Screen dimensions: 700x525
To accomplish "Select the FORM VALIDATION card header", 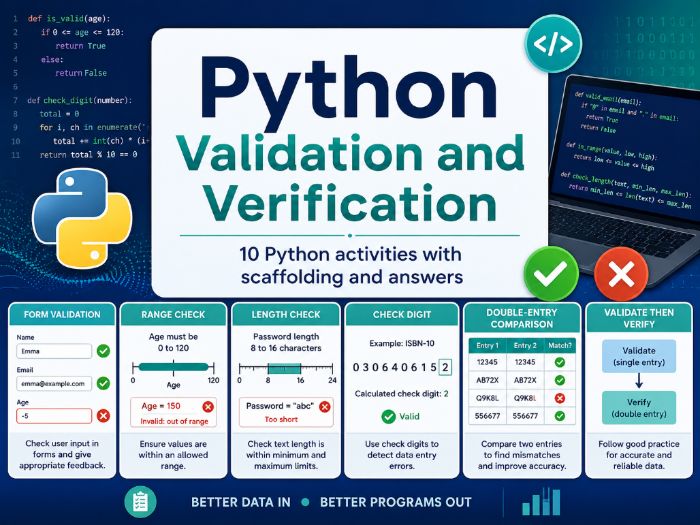I will click(62, 314).
